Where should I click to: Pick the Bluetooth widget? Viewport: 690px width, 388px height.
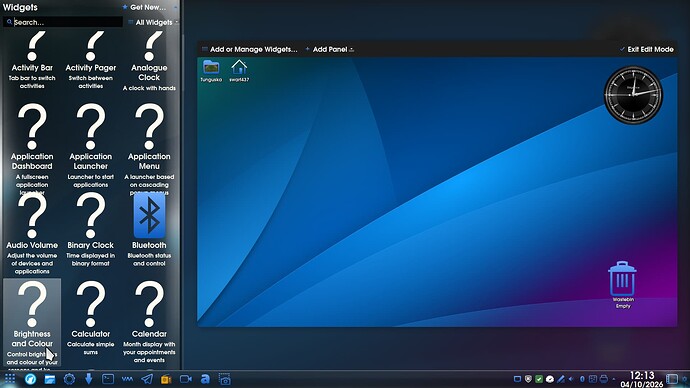click(149, 230)
